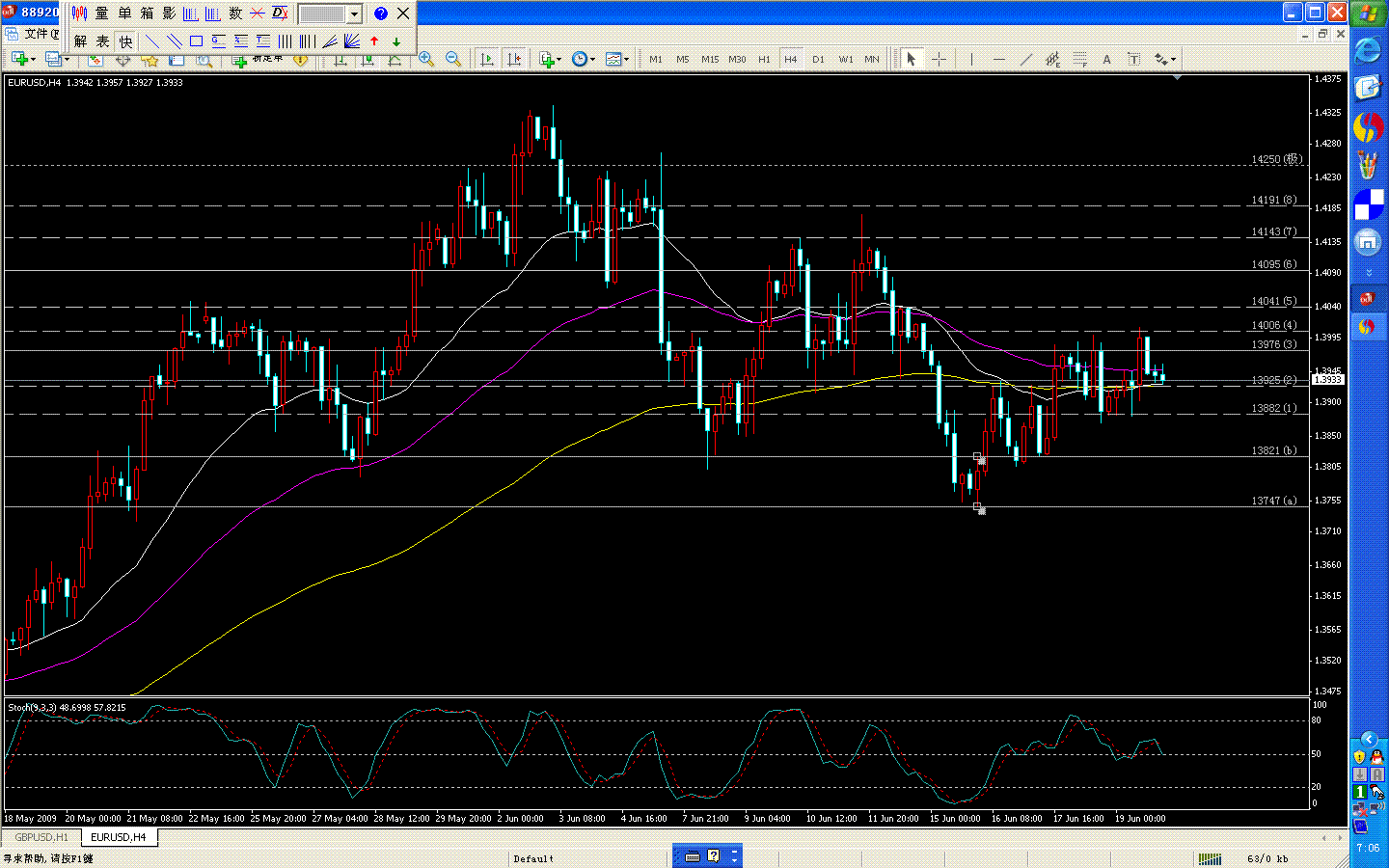Click the 量 button in the floating toolbar

click(102, 14)
